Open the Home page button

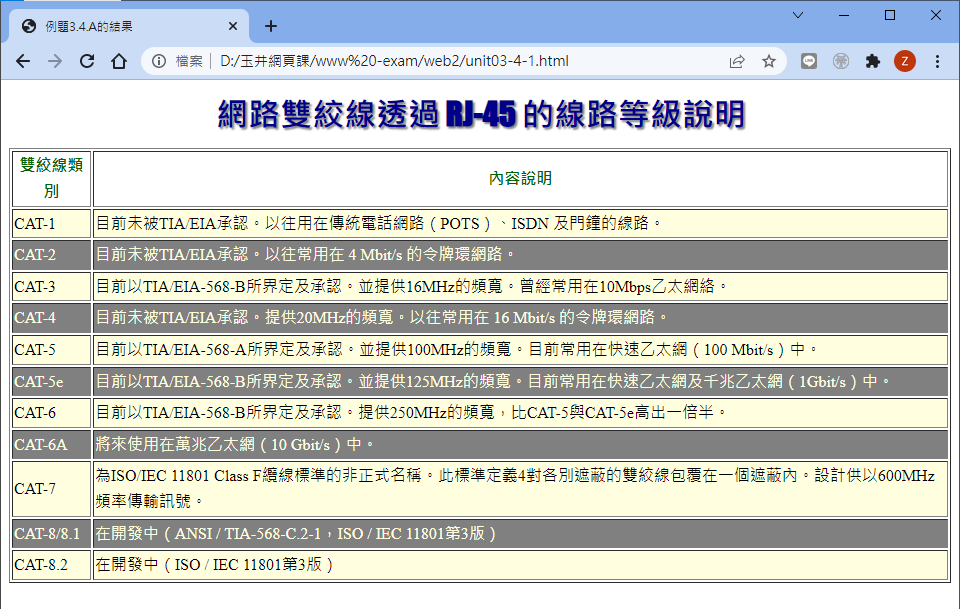pos(119,61)
